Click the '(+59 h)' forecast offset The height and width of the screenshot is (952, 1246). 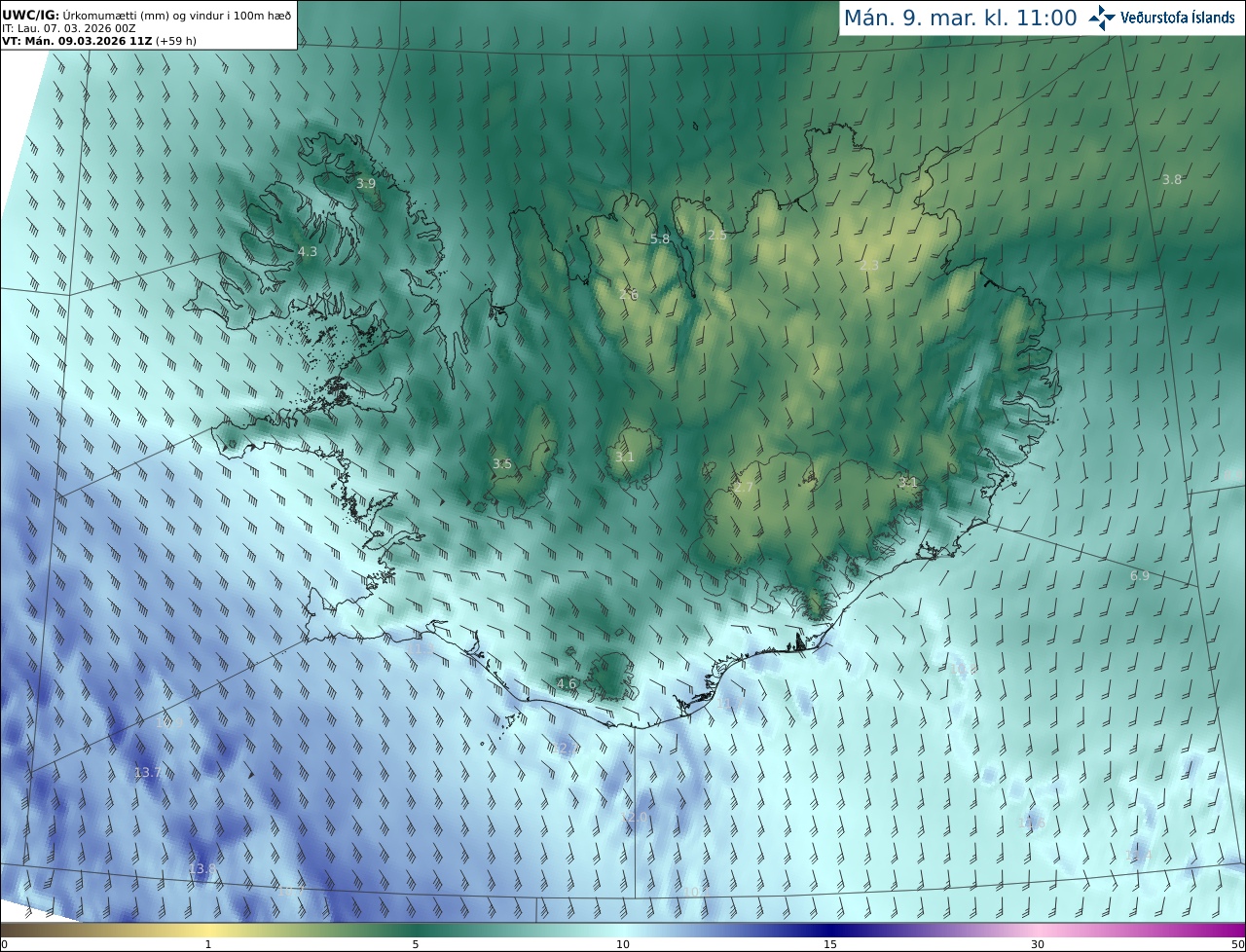pyautogui.click(x=176, y=41)
